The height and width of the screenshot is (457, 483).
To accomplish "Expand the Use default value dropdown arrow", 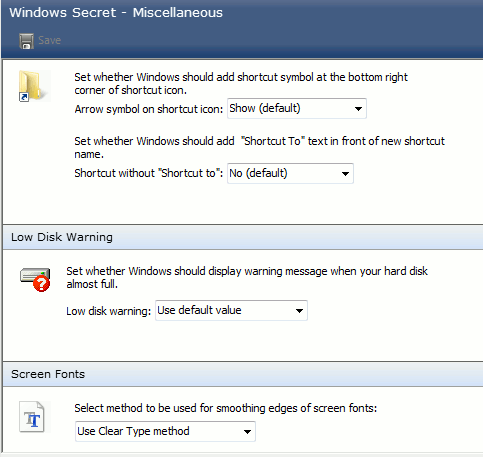I will coord(299,311).
